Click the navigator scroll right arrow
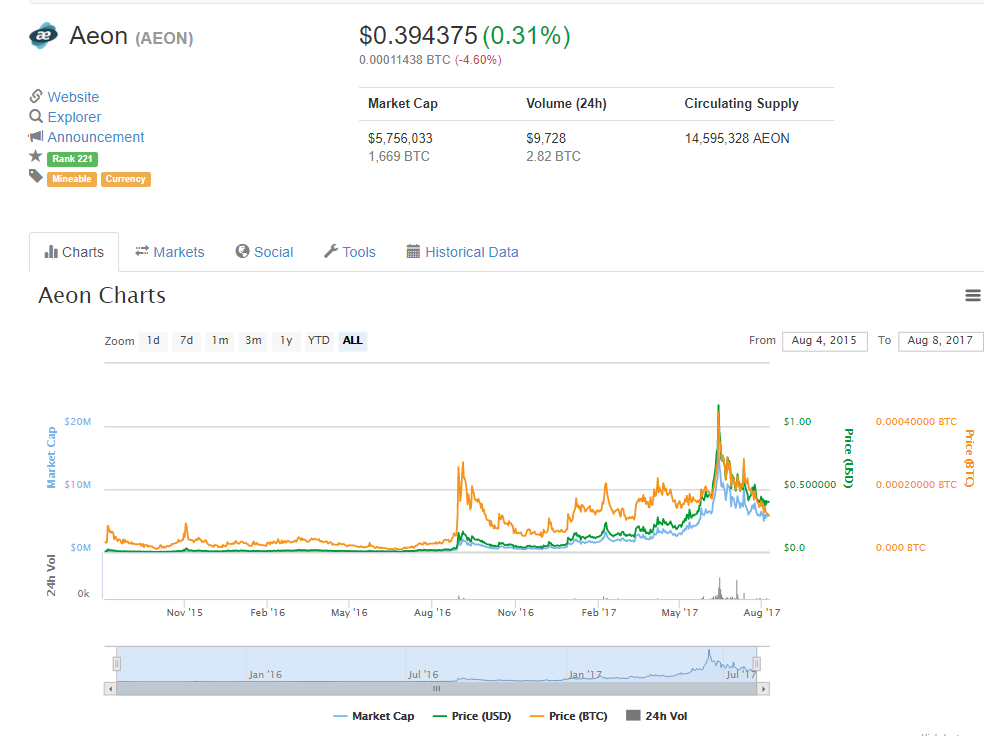Image resolution: width=984 pixels, height=736 pixels. pos(764,689)
